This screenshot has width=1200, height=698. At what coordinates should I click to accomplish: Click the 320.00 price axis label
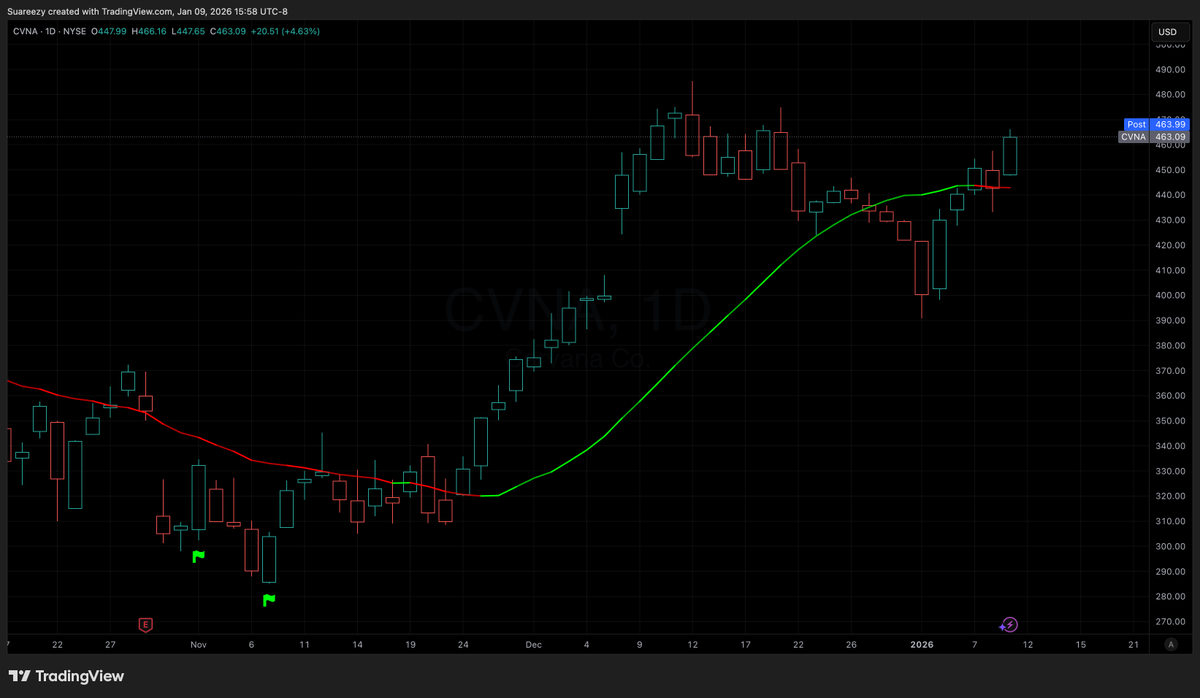(x=1169, y=496)
